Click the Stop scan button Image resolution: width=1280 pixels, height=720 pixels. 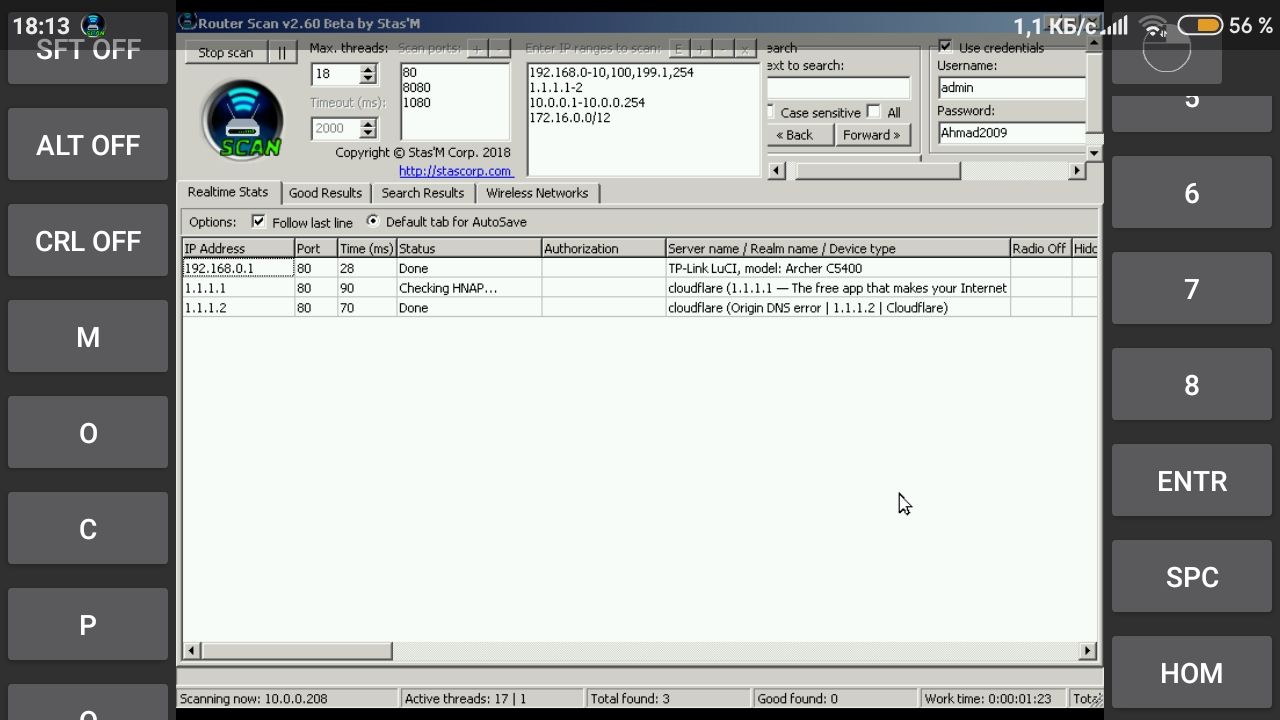225,53
